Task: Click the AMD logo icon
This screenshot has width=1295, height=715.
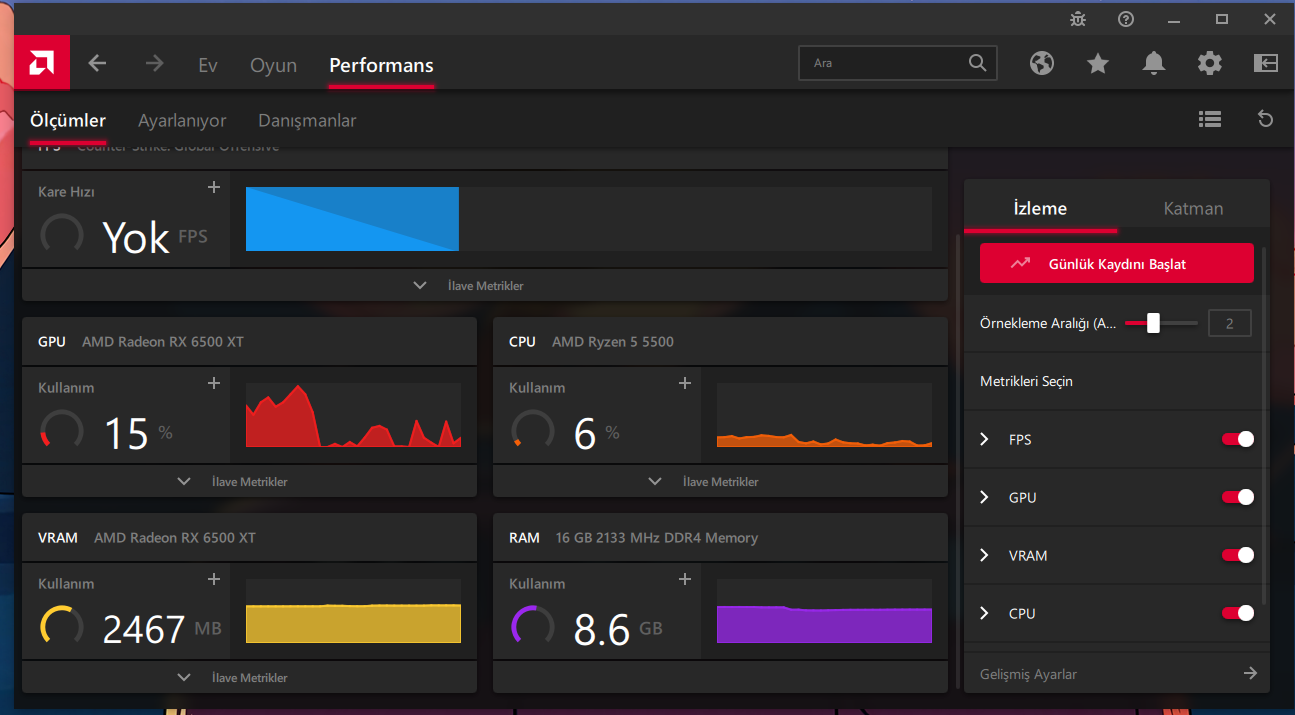Action: (42, 63)
